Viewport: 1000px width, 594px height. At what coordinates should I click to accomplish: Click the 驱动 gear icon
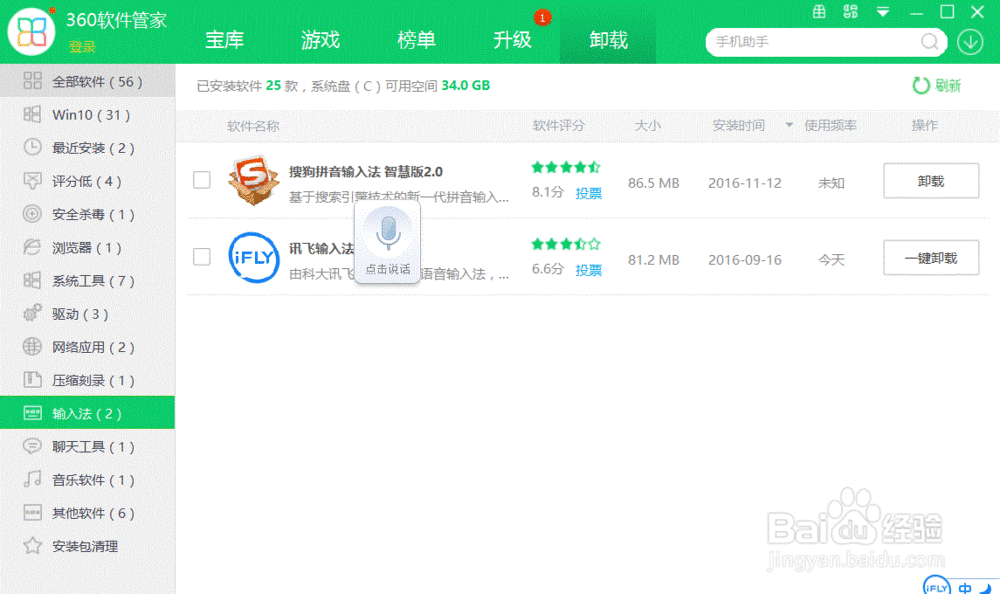click(32, 313)
